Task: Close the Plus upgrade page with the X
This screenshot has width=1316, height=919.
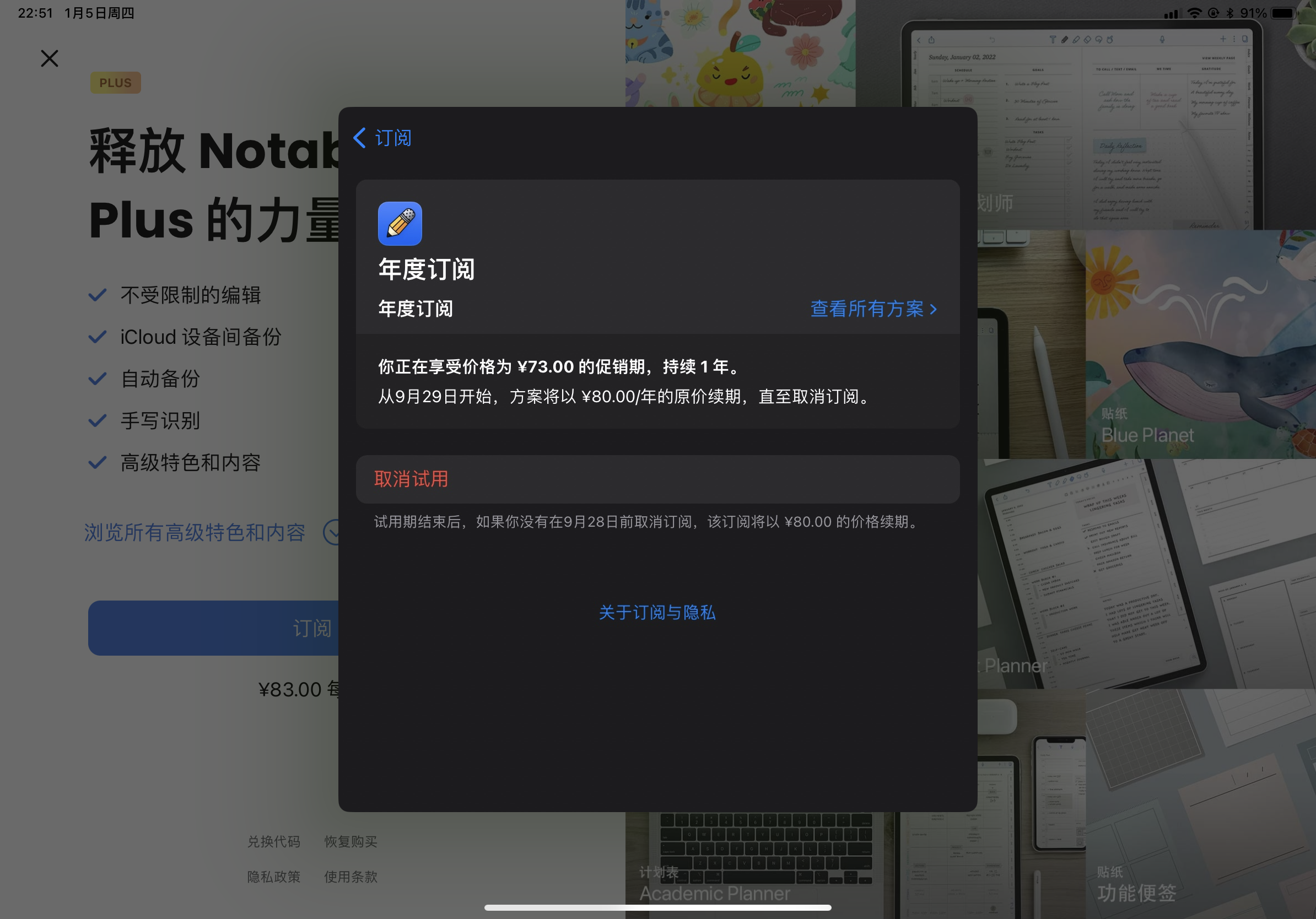Action: click(x=50, y=58)
